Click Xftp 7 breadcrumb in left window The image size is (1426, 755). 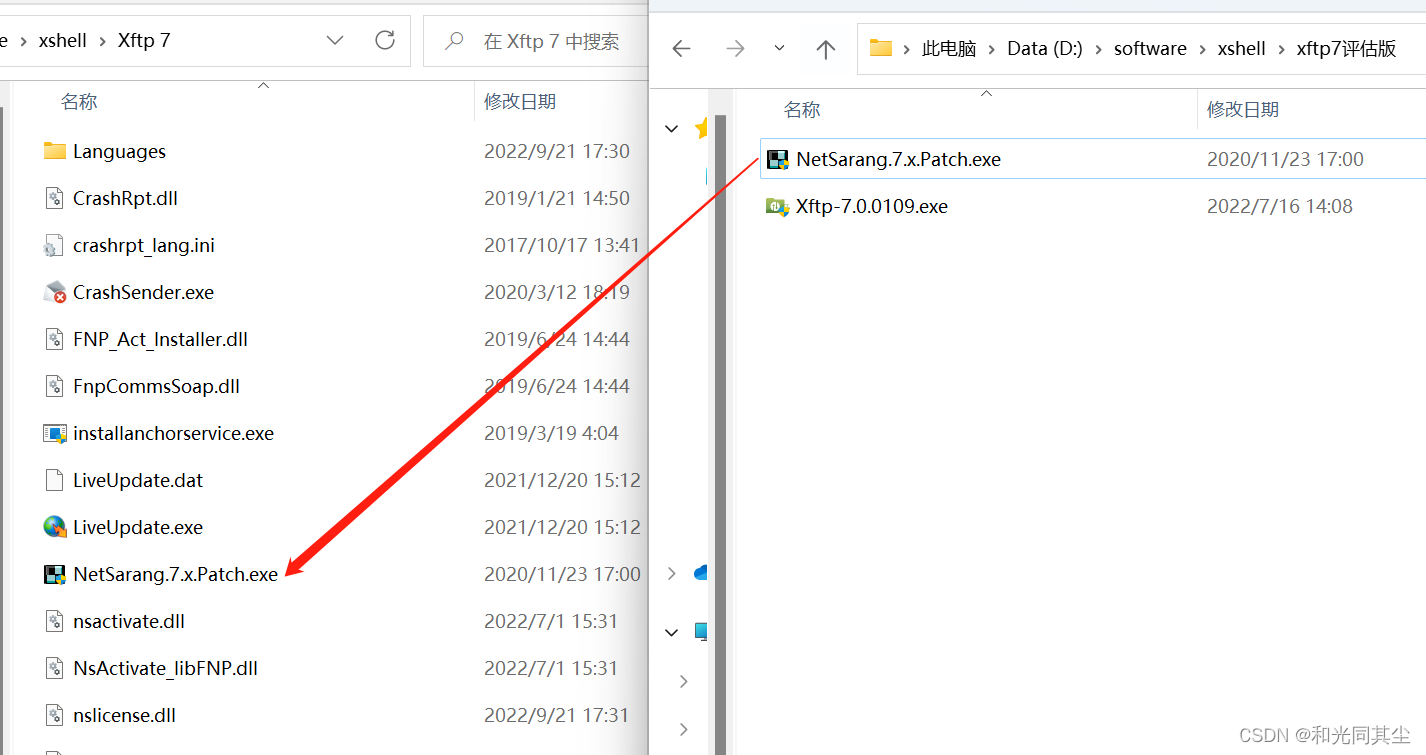(x=144, y=40)
